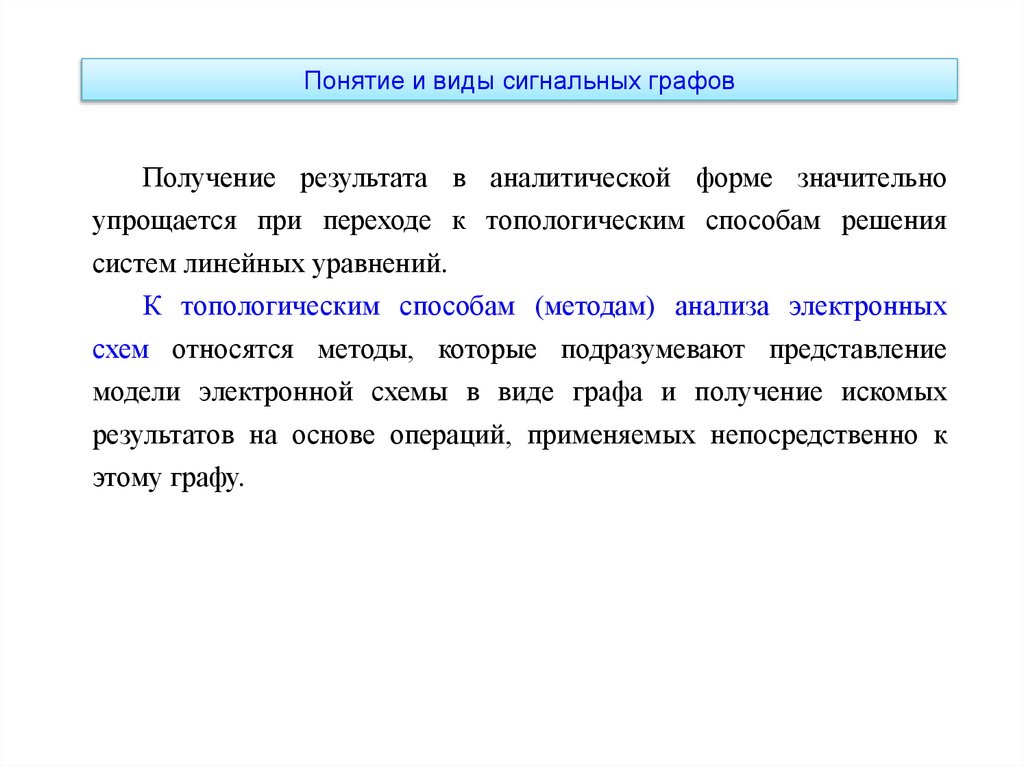Viewport: 1024px width, 767px height.
Task: Click the final line 'этому графу.'
Action: point(168,478)
